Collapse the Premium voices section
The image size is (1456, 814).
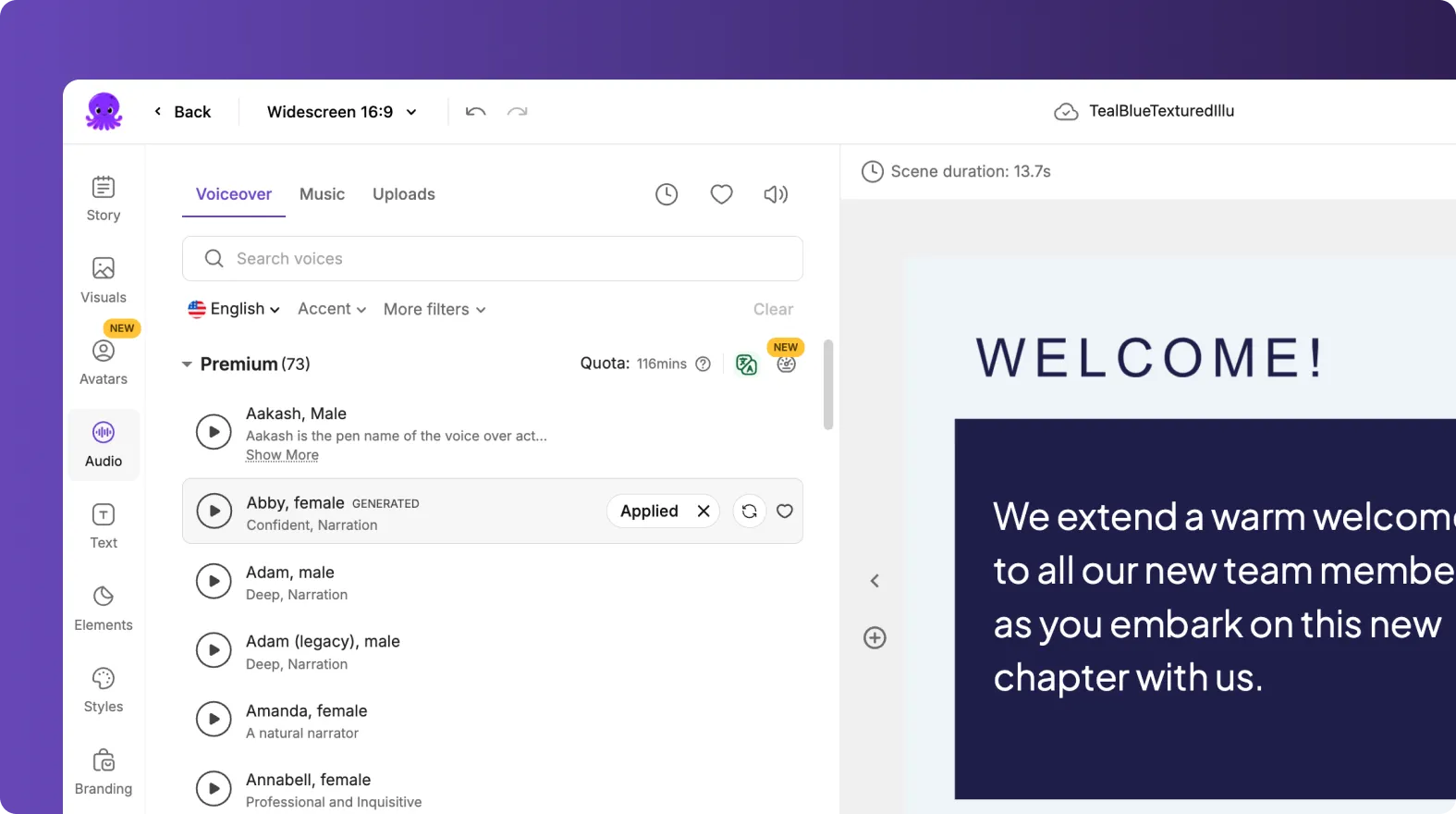click(x=188, y=364)
